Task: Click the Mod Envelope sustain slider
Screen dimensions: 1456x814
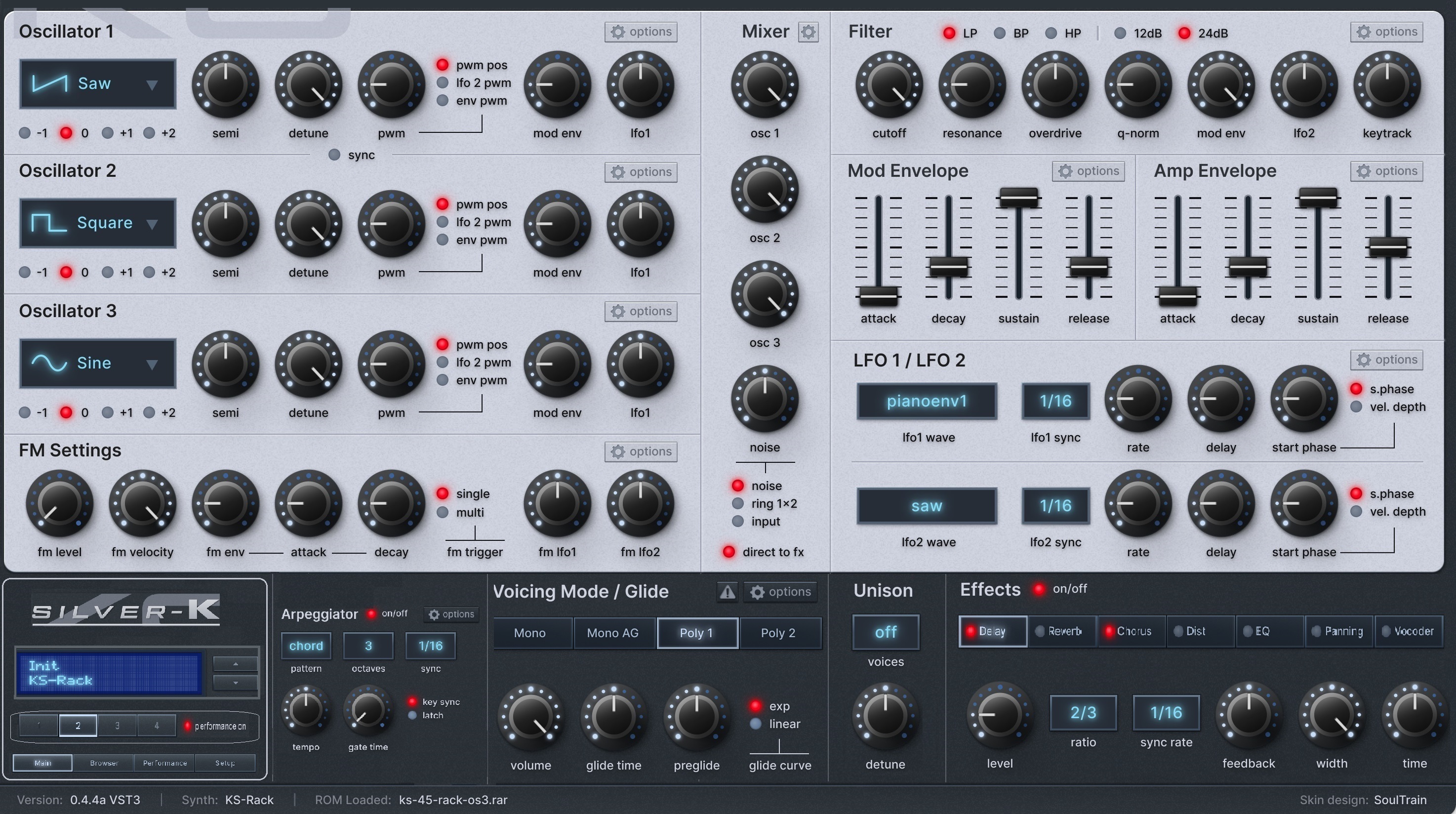Action: click(x=1018, y=198)
